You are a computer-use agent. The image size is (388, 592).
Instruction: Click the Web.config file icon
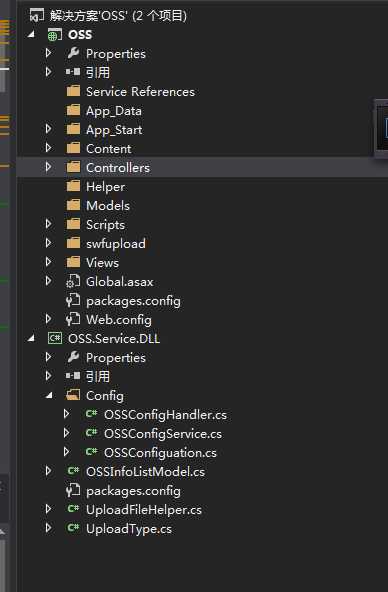73,319
